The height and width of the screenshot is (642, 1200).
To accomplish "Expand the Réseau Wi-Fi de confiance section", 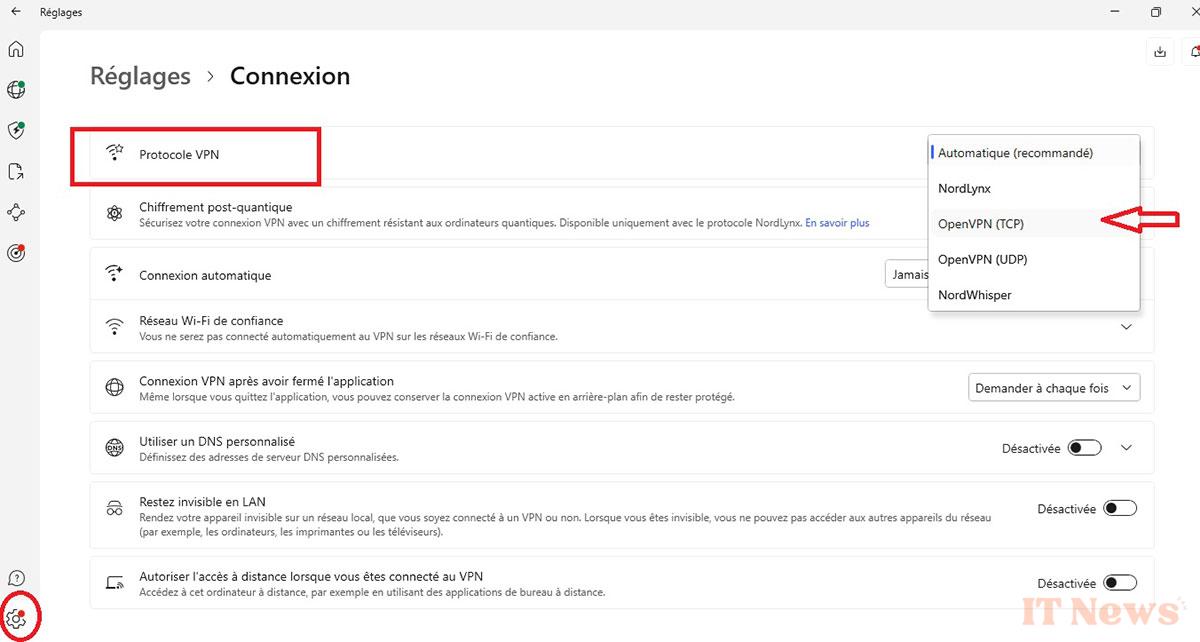I will coord(1126,327).
